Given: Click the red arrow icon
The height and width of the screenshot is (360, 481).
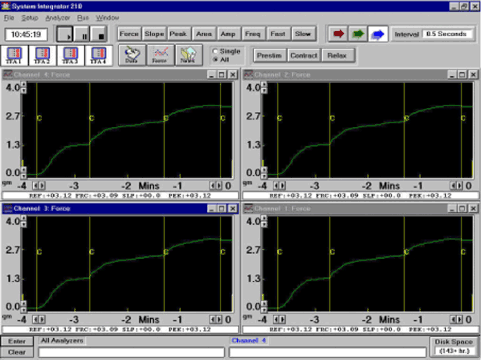Looking at the screenshot, I should pyautogui.click(x=338, y=34).
